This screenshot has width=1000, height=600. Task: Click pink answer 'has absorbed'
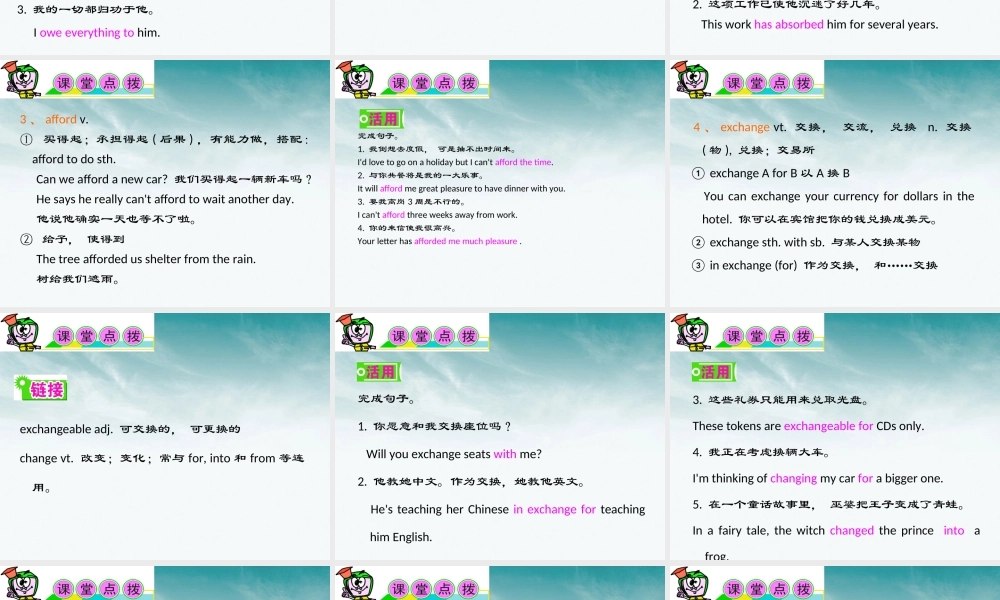tap(788, 24)
